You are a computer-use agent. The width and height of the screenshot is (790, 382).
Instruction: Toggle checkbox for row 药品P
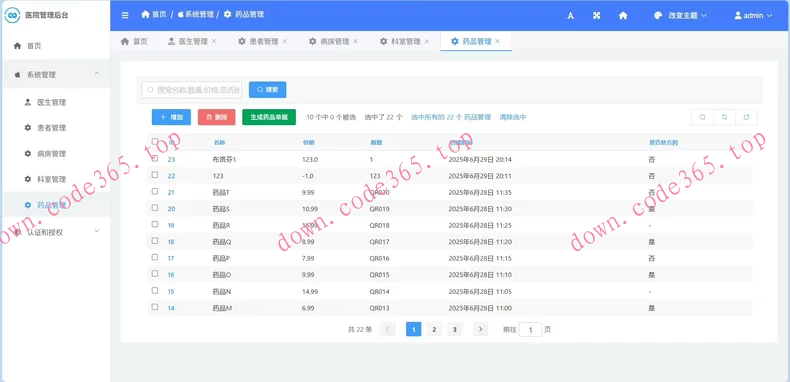coord(155,257)
